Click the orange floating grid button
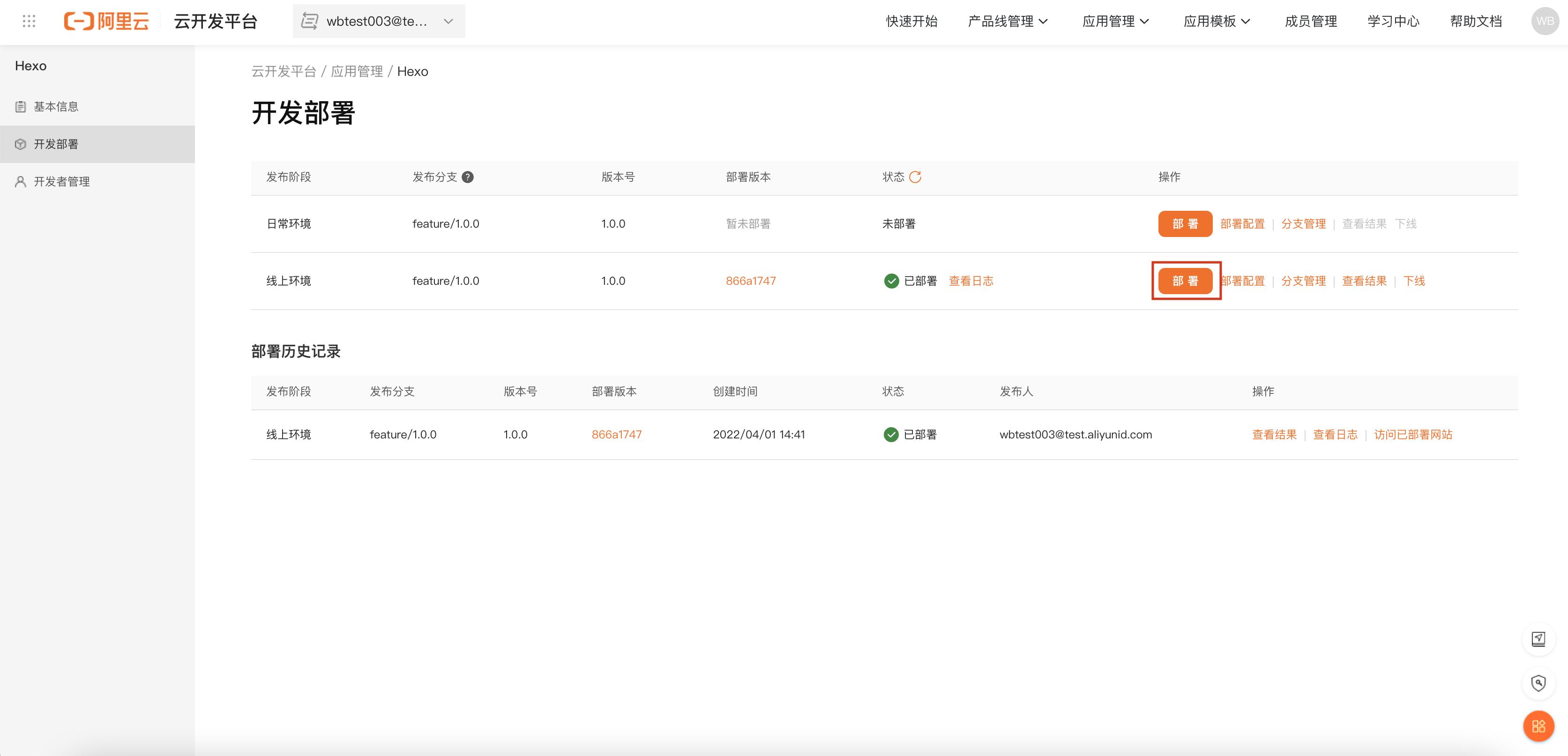 1538,726
